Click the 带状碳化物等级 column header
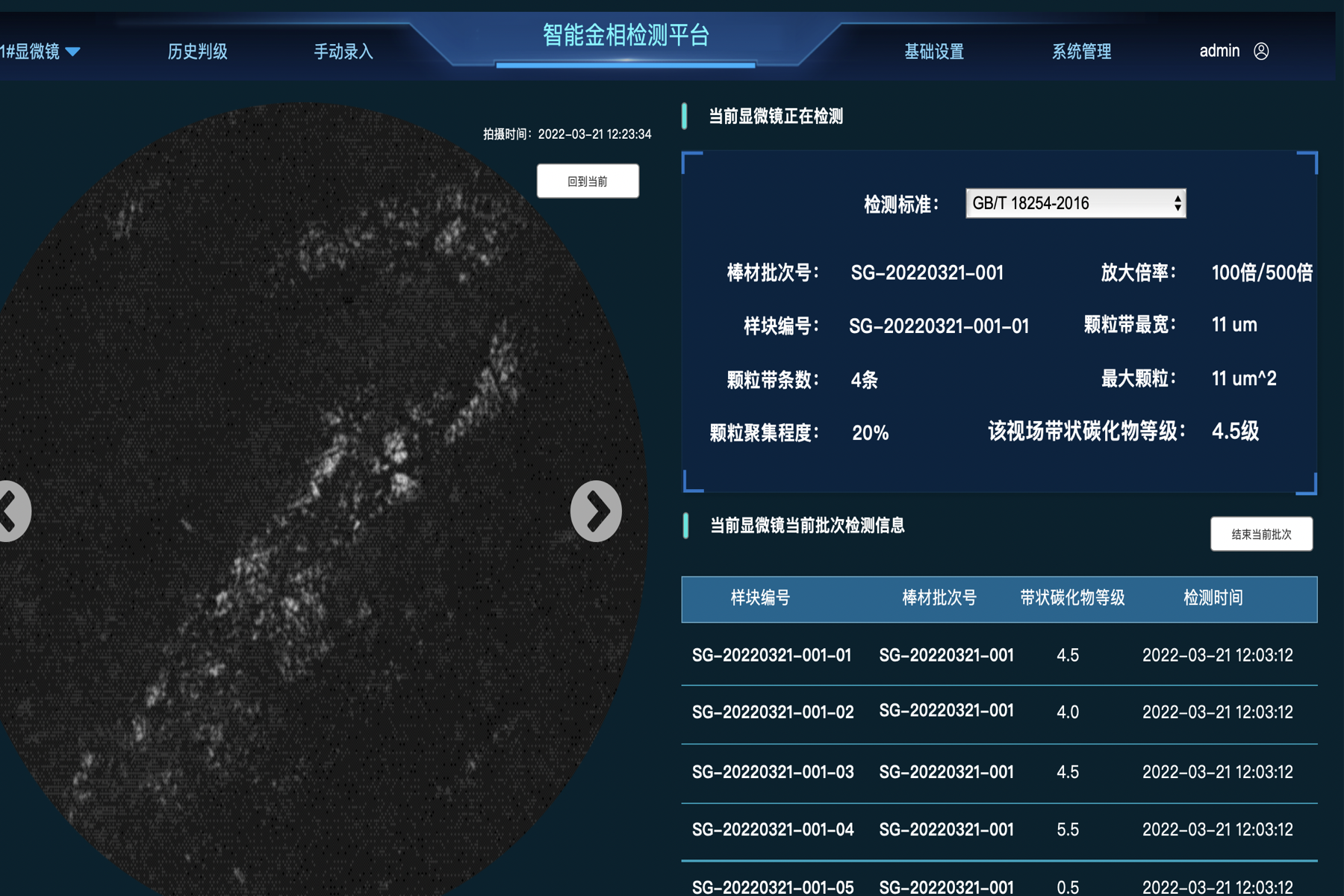 point(1072,598)
